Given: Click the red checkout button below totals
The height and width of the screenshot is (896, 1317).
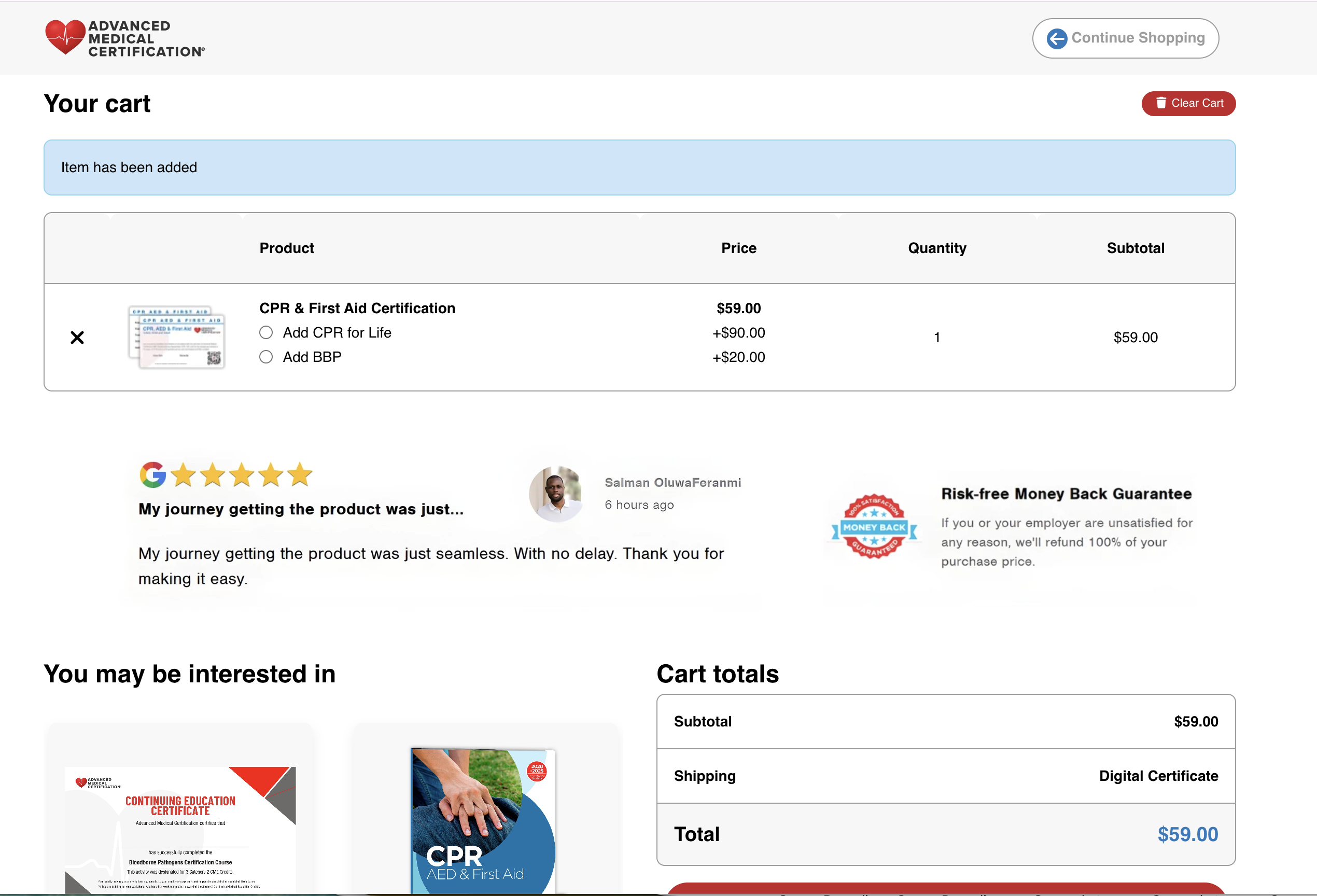Looking at the screenshot, I should [945, 890].
